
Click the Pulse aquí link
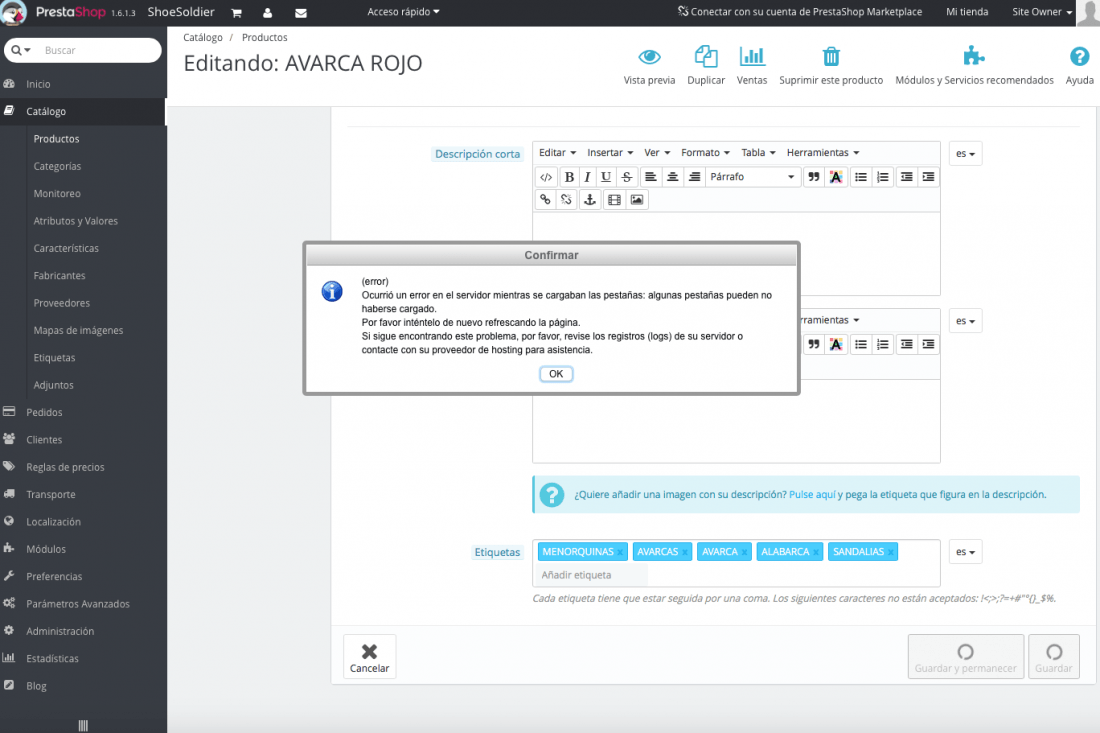812,495
